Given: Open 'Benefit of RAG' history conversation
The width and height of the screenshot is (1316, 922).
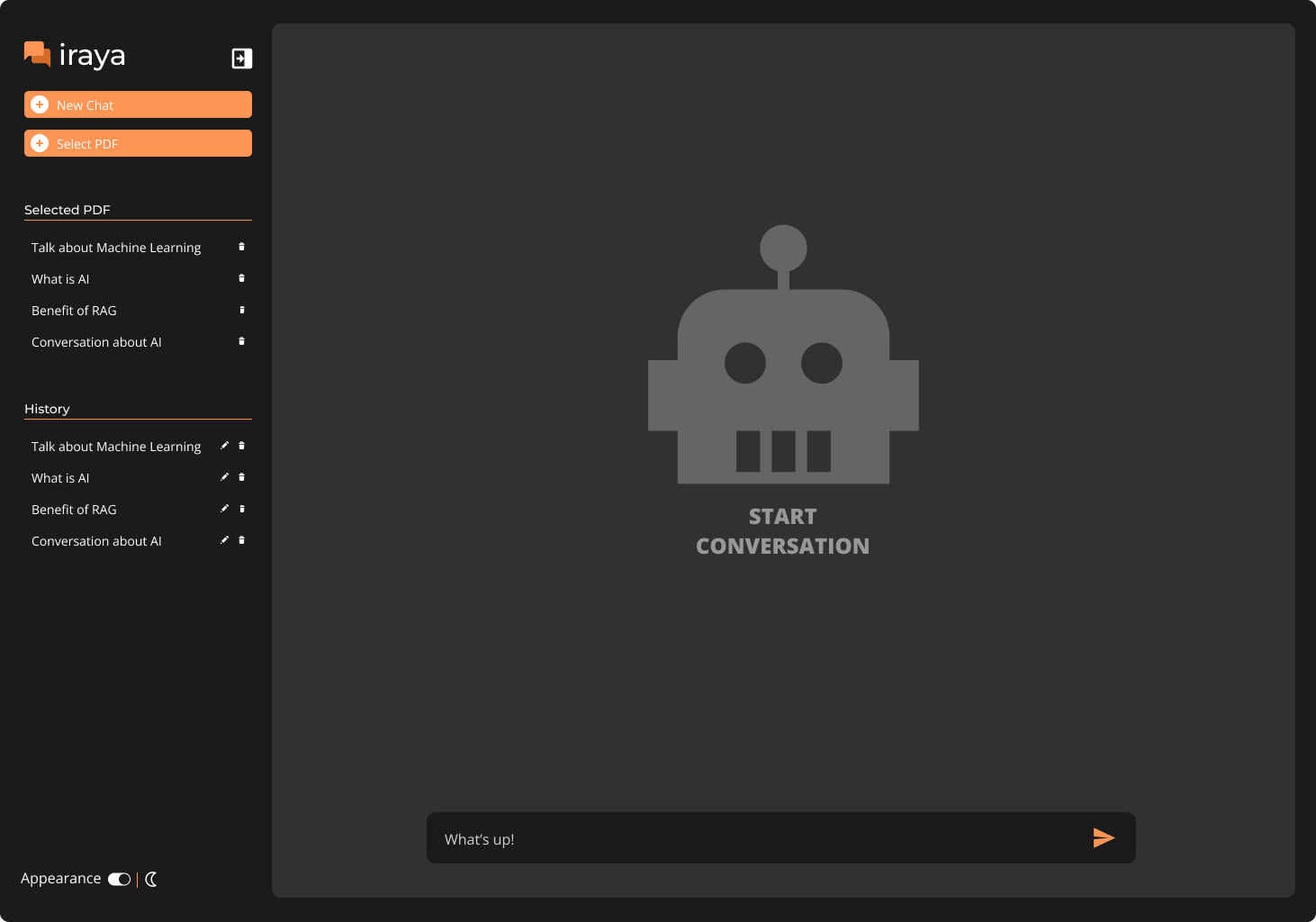Looking at the screenshot, I should [74, 510].
